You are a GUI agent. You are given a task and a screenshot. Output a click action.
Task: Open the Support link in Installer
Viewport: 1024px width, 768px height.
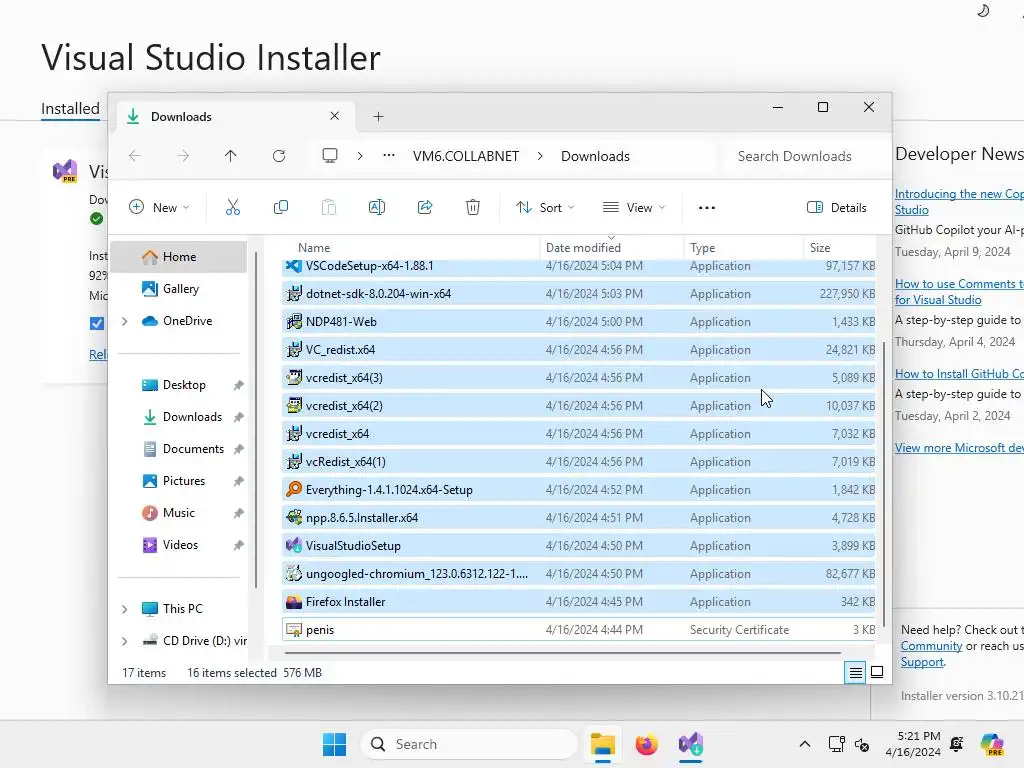click(922, 662)
